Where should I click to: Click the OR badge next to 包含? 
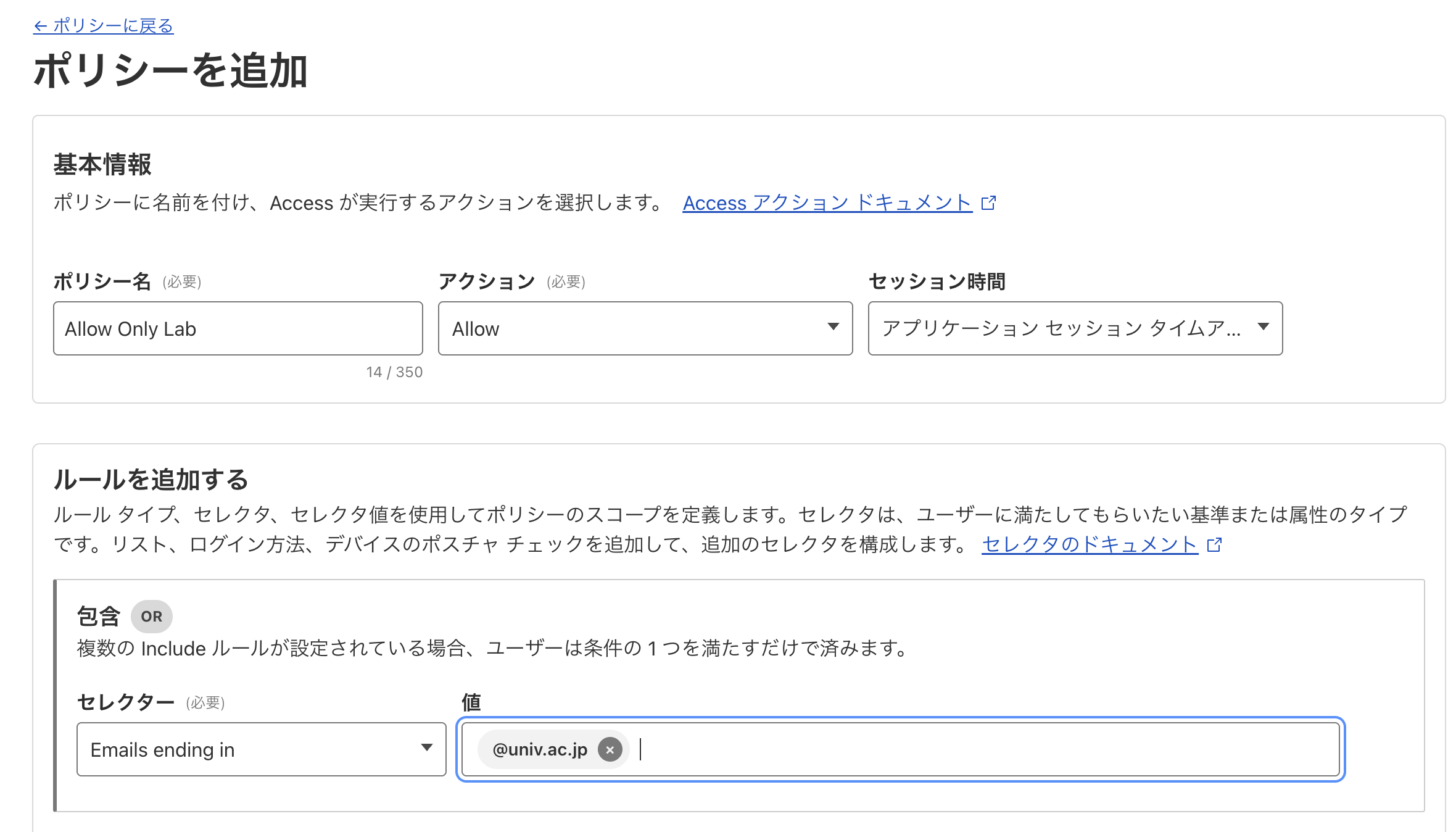tap(151, 616)
